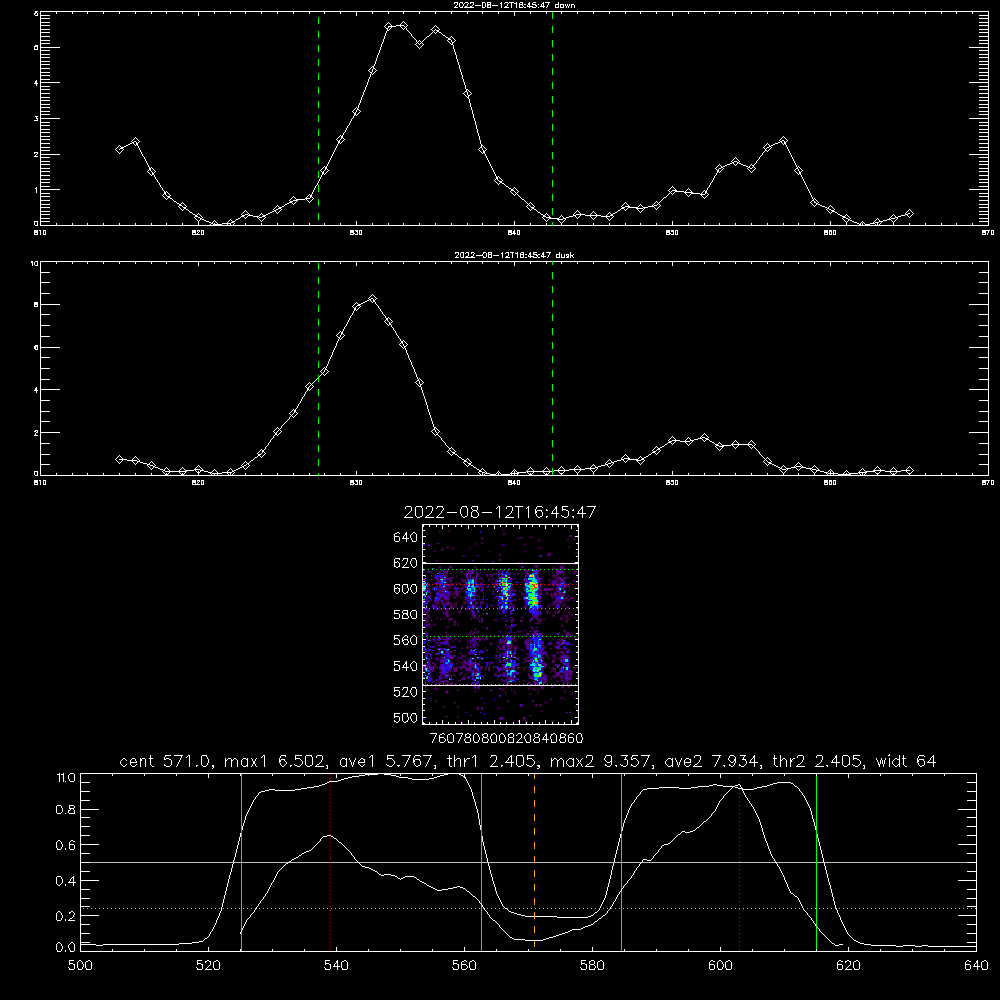Click y-axis label 0.8 of bottom plot
Viewport: 1000px width, 1000px height.
pyautogui.click(x=66, y=810)
